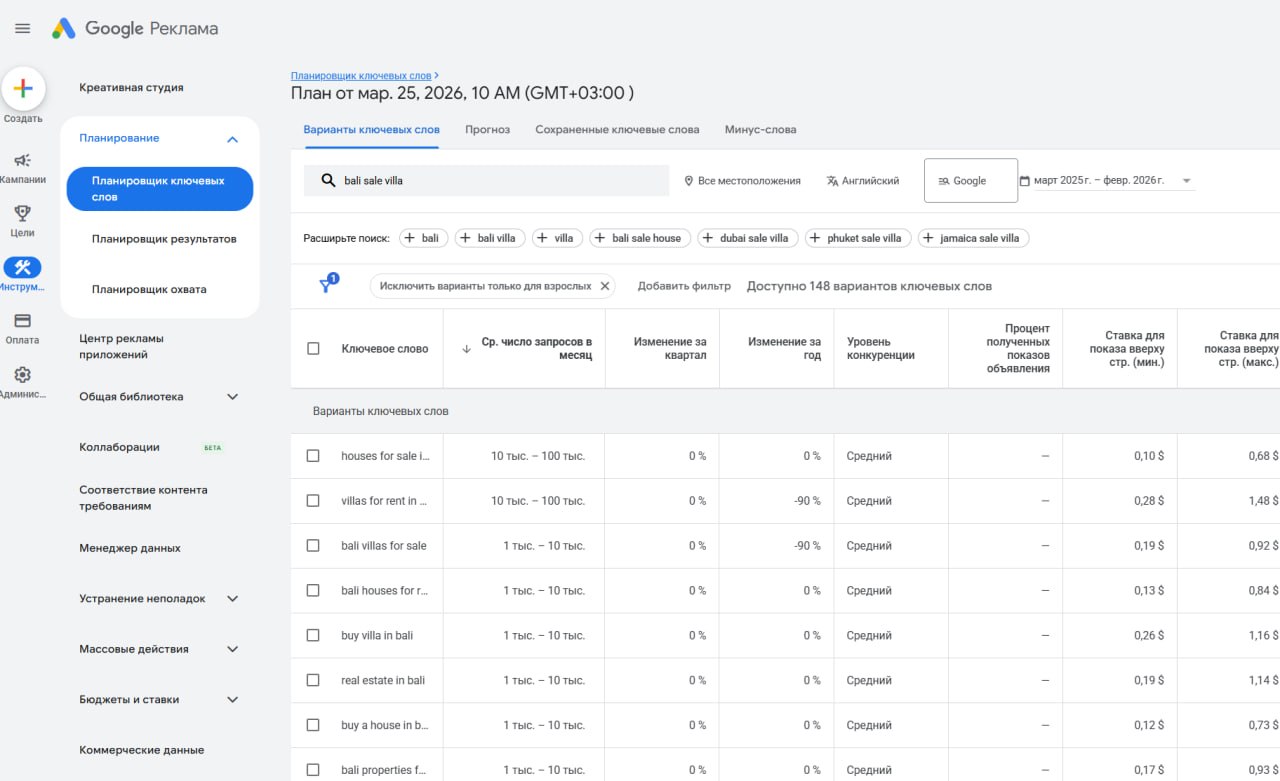Add 'bali' to broaden search

[424, 238]
